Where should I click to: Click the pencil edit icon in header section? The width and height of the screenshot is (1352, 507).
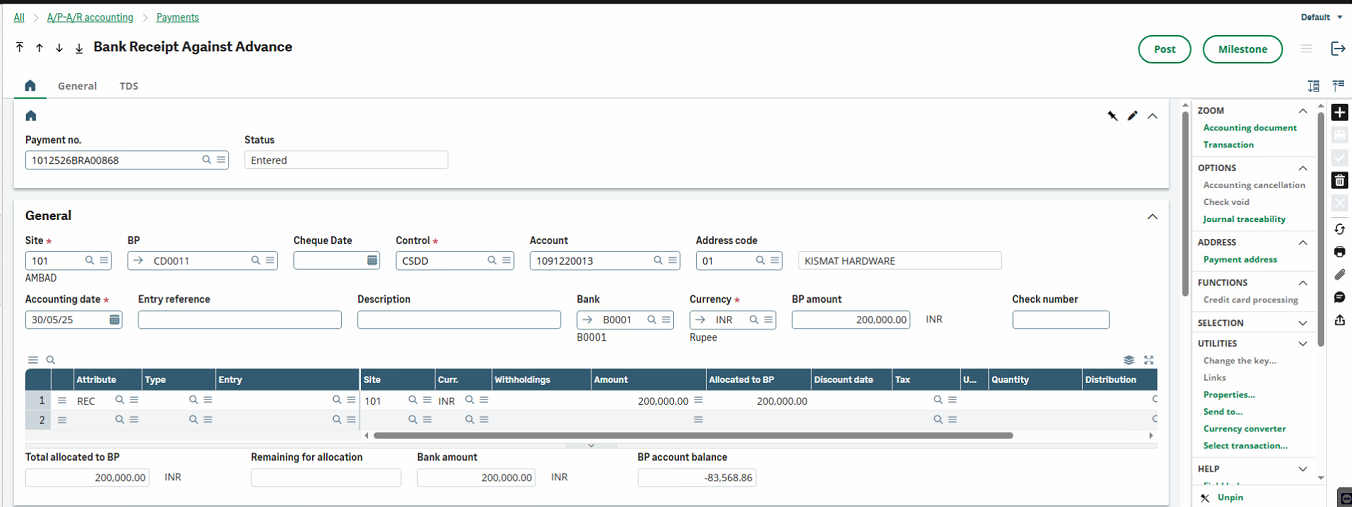1132,116
